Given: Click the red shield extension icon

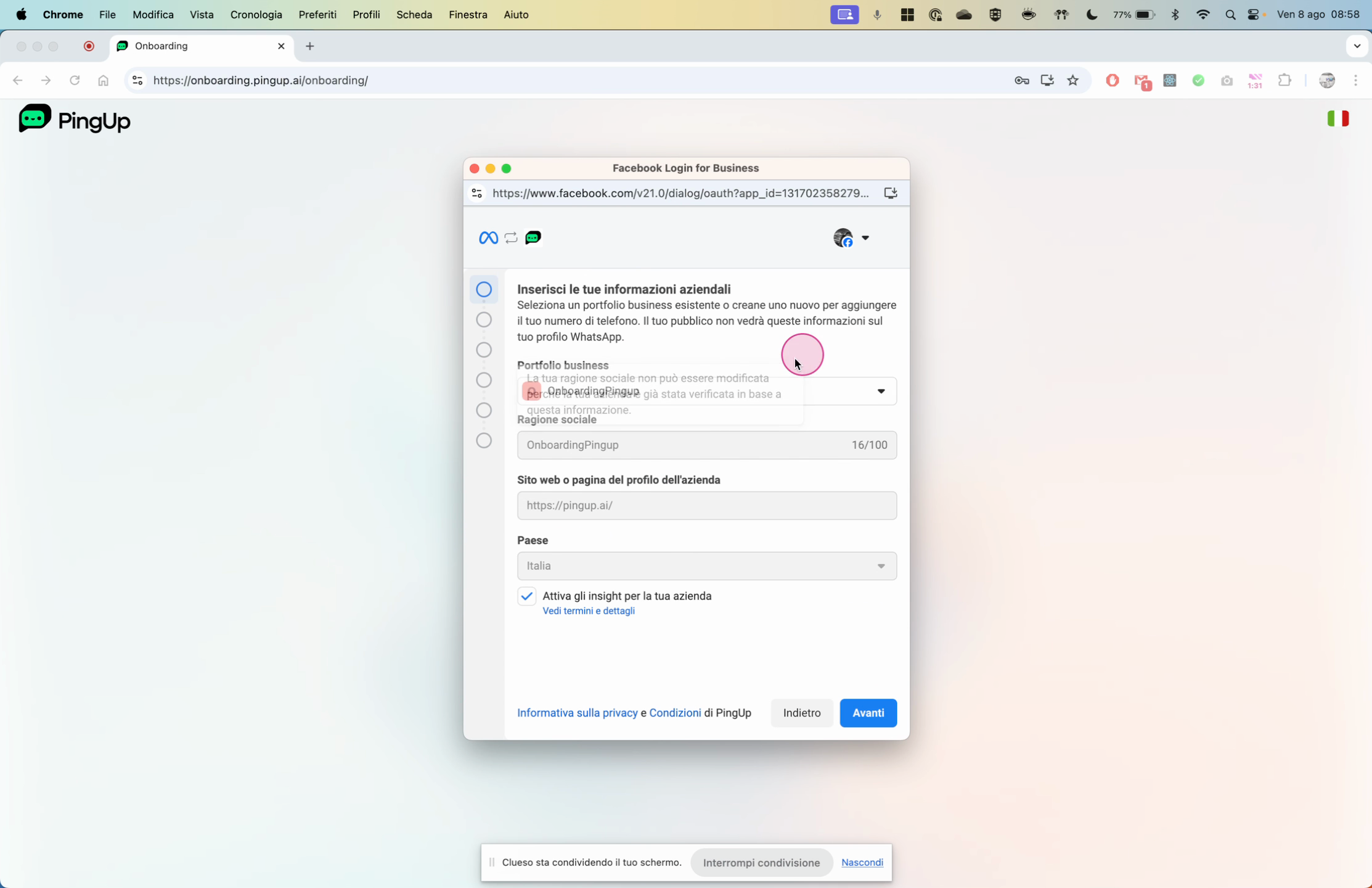Looking at the screenshot, I should coord(1113,80).
